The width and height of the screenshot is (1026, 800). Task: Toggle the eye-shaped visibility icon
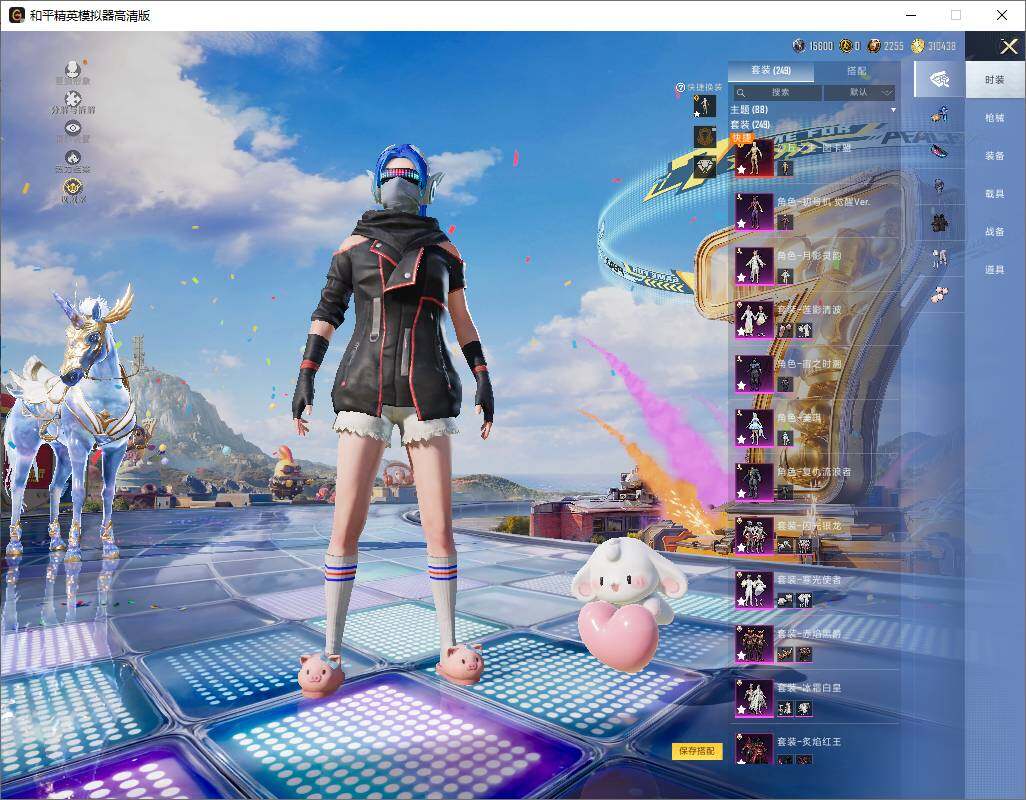click(73, 128)
